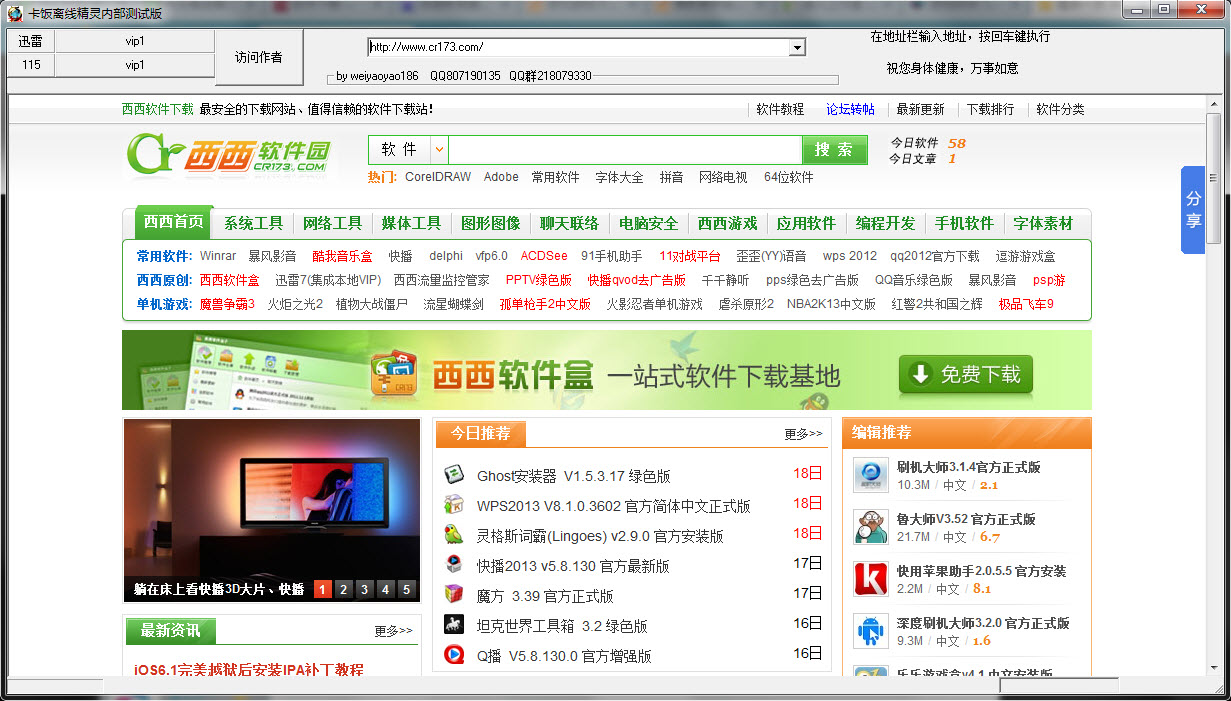Open the 字体素材 navigation tab
The image size is (1231, 701).
tap(1043, 223)
